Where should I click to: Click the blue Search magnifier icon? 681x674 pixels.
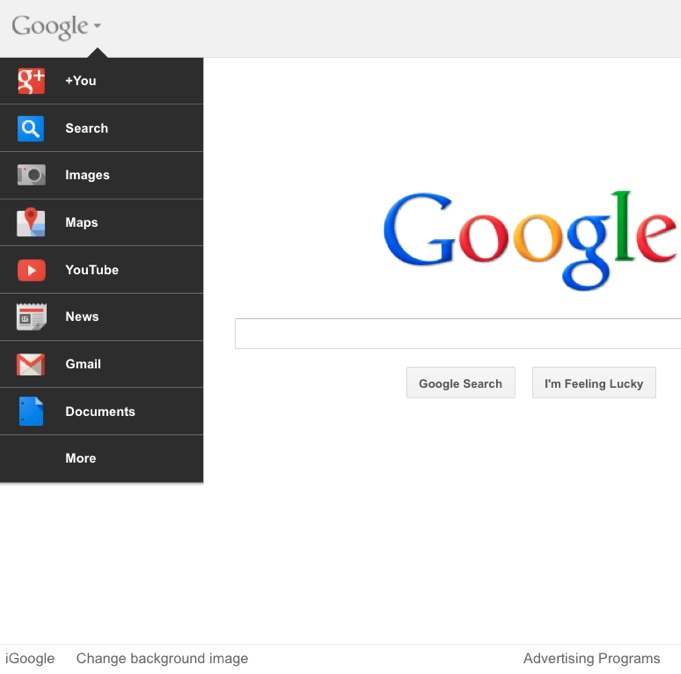[30, 129]
